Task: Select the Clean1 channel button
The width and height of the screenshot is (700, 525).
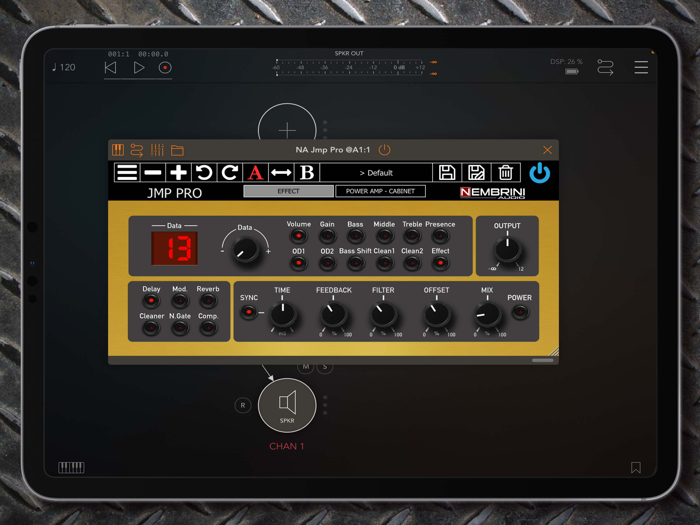Action: coord(384,263)
